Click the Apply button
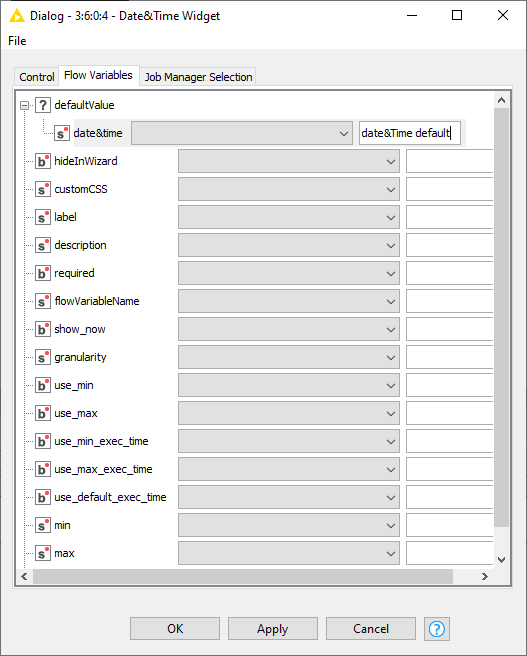 [x=273, y=628]
